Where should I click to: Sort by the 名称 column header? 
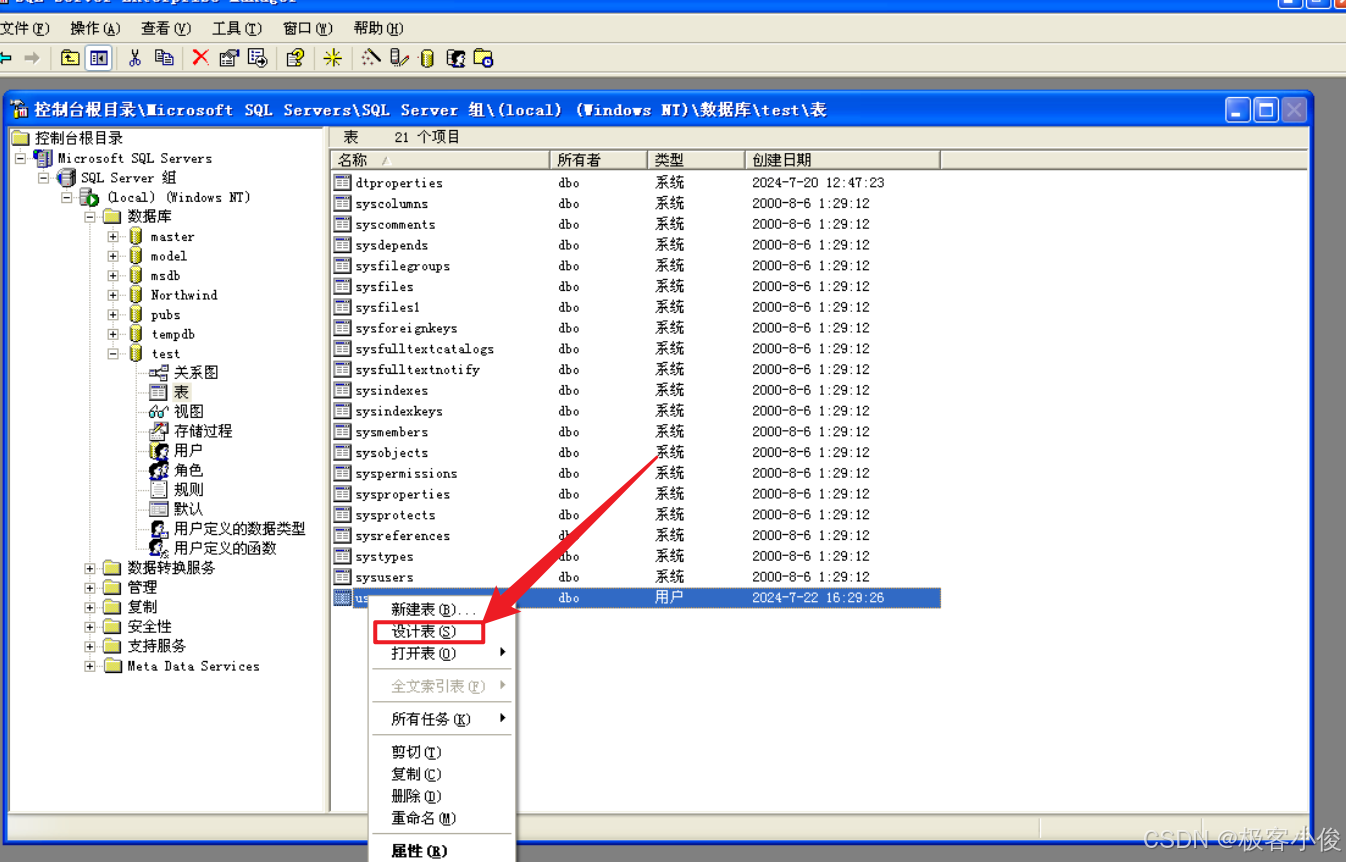click(x=440, y=160)
